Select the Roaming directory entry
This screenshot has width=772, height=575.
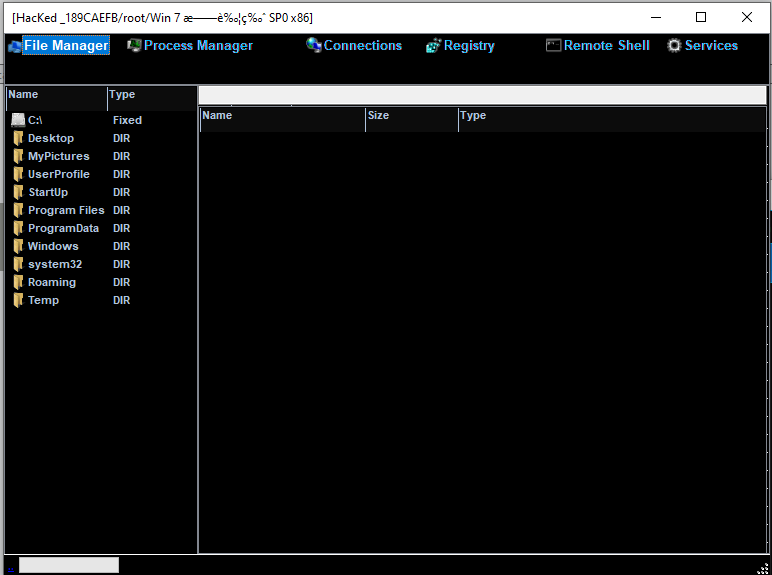coord(51,282)
